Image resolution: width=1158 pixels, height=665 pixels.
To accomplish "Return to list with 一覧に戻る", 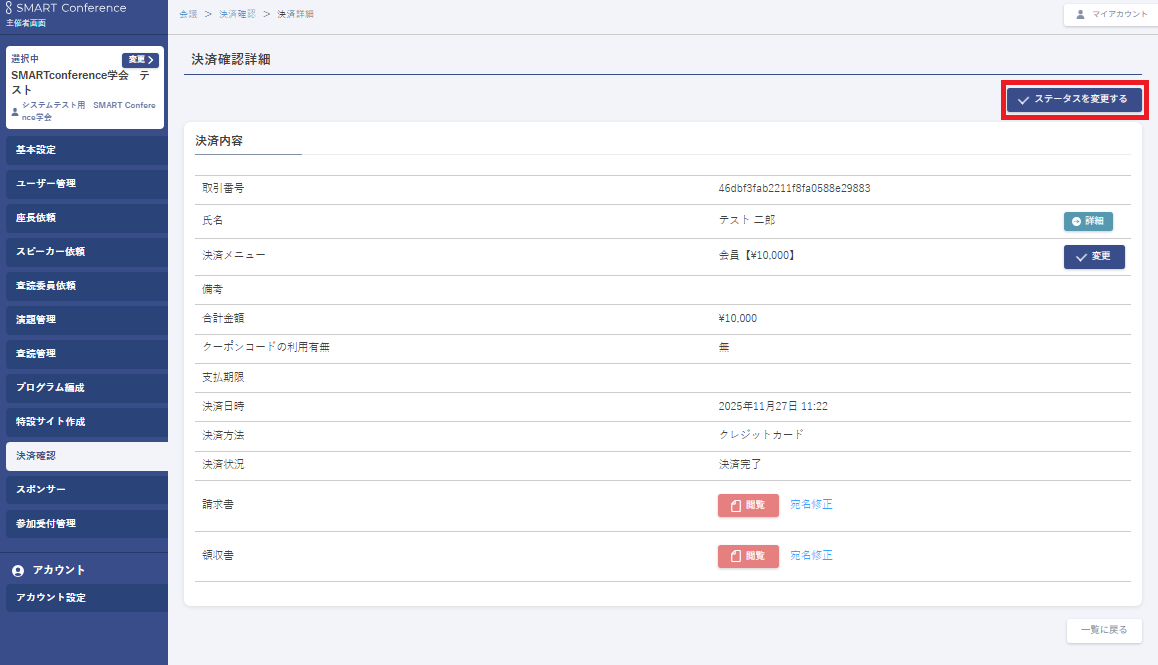I will tap(1104, 630).
